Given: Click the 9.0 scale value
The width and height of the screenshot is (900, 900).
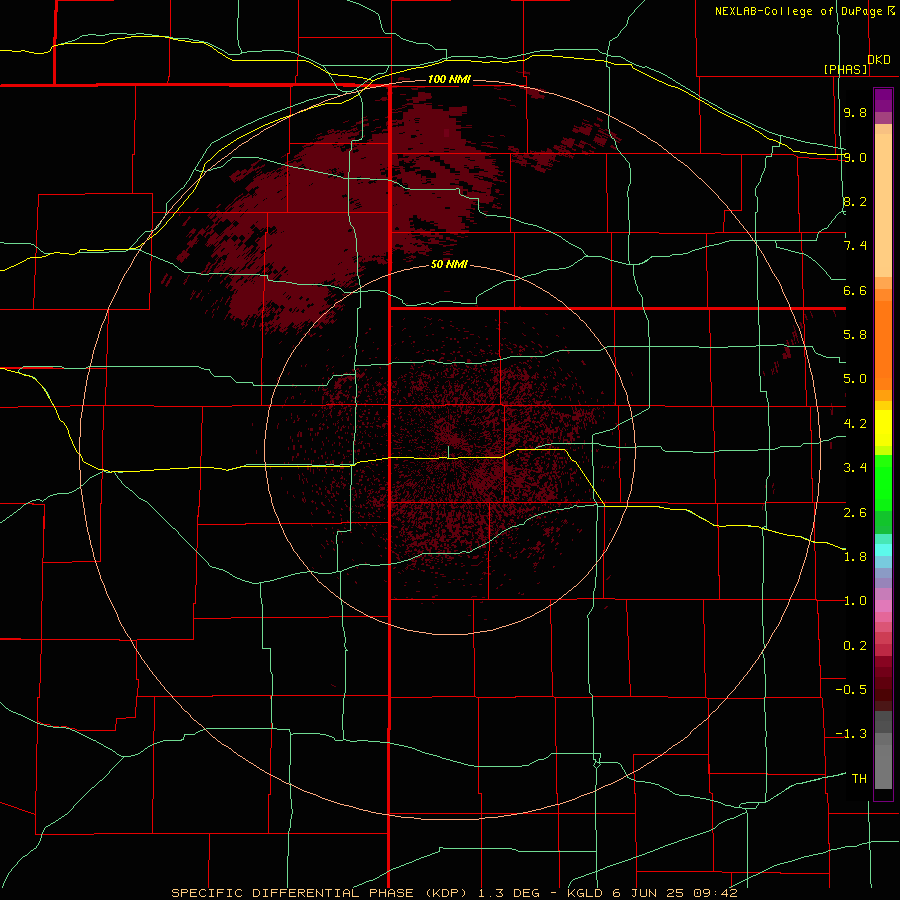Looking at the screenshot, I should pos(855,157).
